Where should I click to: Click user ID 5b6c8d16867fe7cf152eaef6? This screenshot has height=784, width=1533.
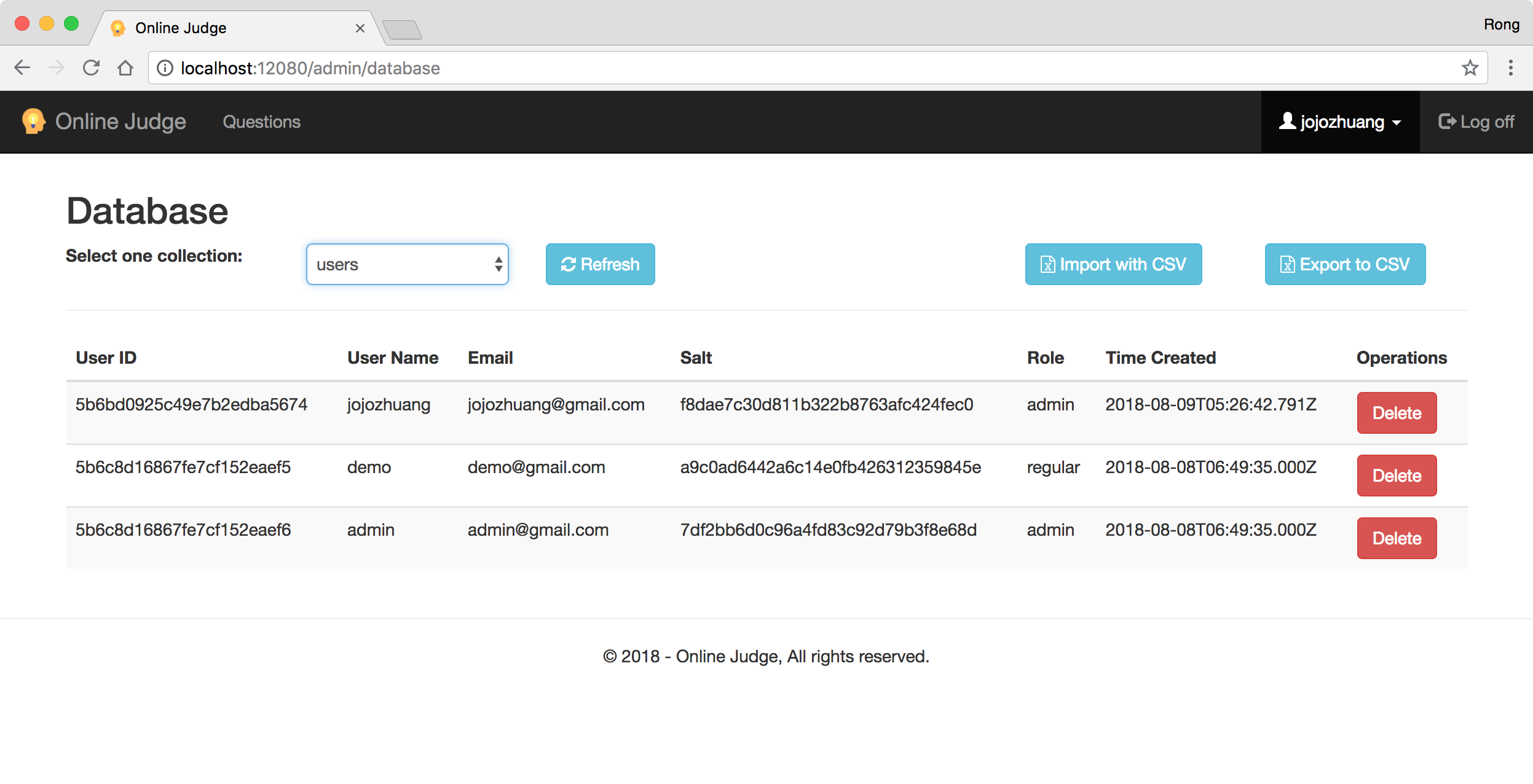(x=183, y=530)
